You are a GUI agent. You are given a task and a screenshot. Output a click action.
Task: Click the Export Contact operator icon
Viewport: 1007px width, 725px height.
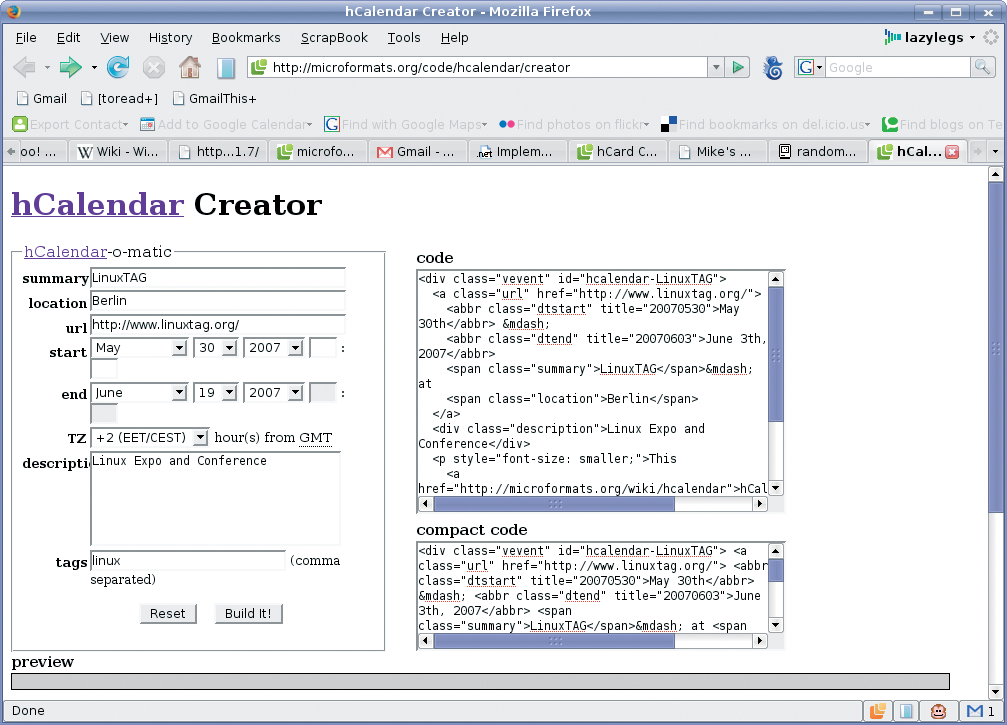pos(20,124)
